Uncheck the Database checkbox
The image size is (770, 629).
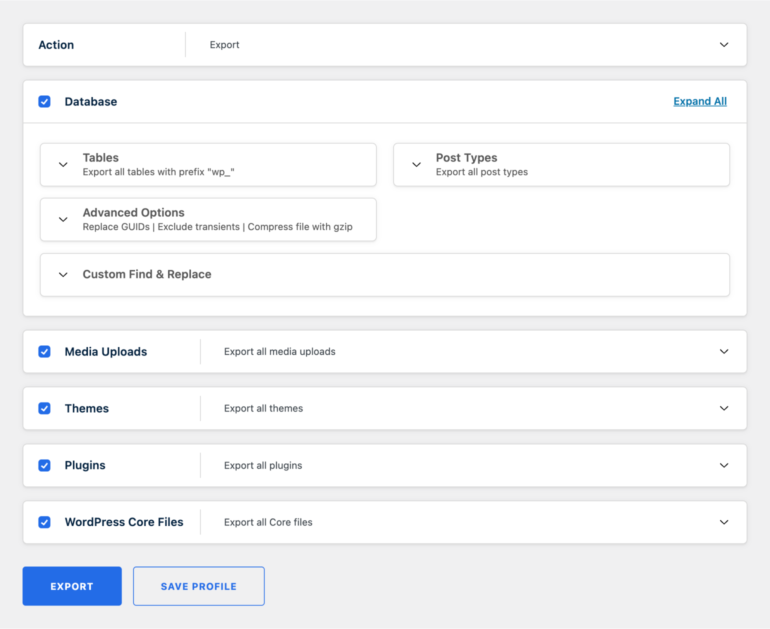(44, 102)
